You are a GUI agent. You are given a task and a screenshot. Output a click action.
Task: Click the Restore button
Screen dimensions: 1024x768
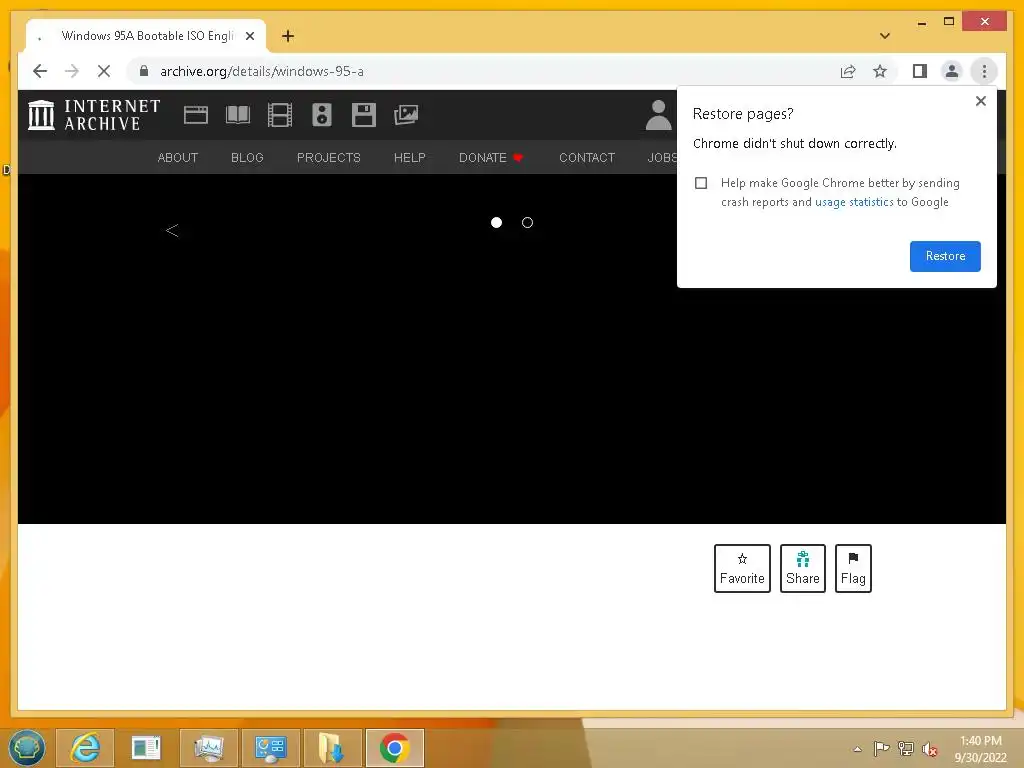tap(945, 256)
